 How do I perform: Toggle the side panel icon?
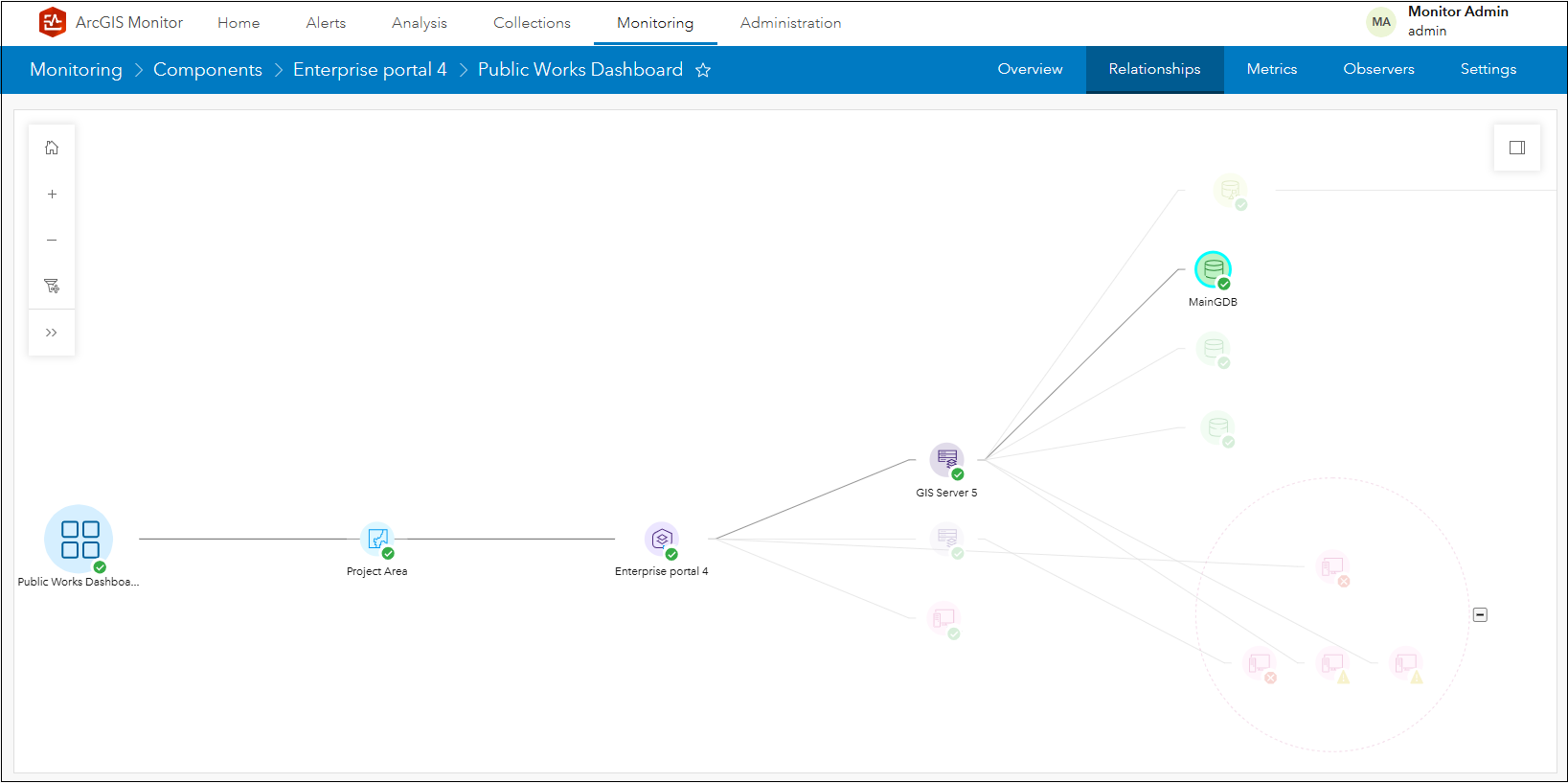1517,148
